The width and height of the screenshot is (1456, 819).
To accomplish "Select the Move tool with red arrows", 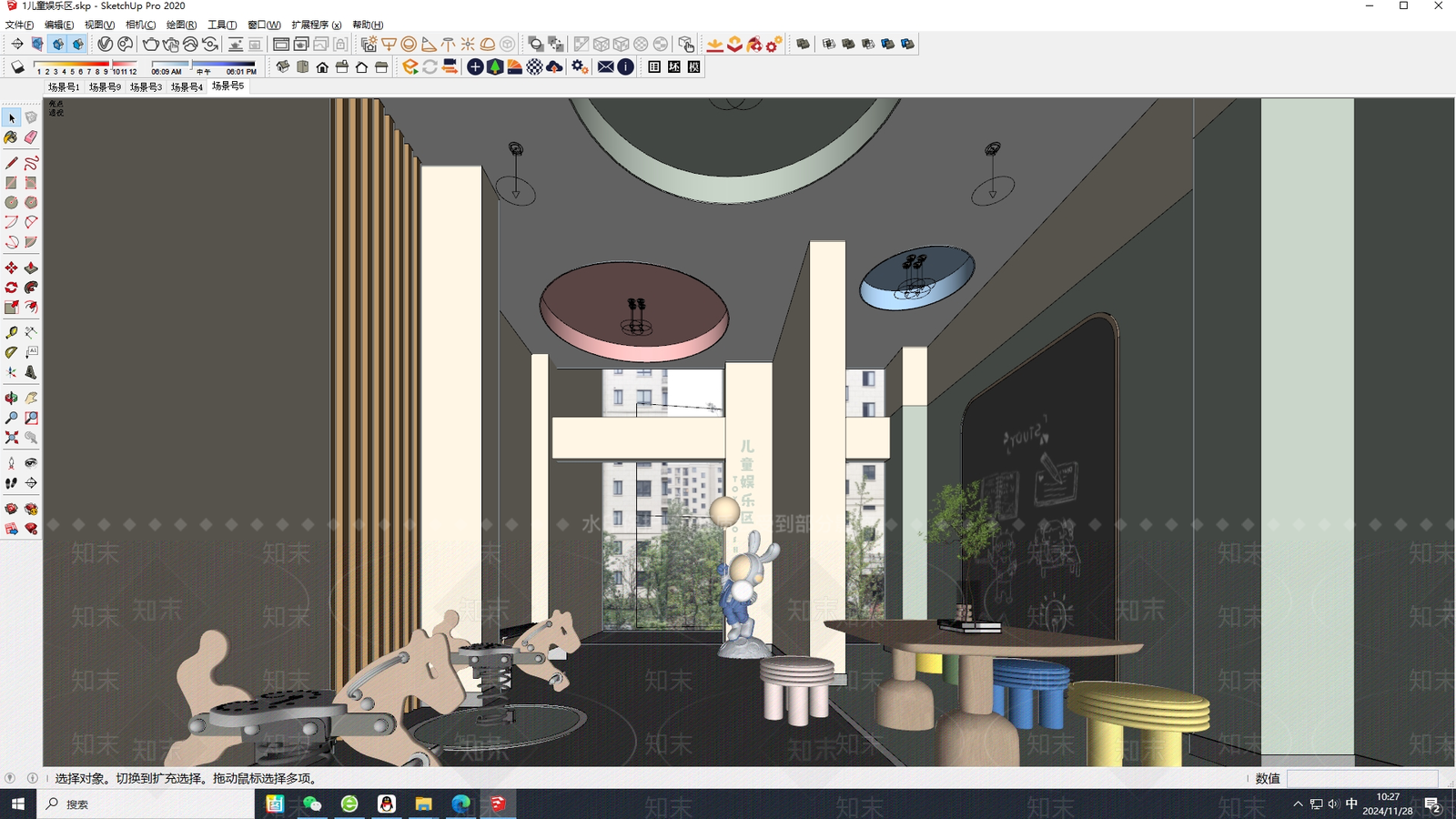I will pyautogui.click(x=11, y=268).
